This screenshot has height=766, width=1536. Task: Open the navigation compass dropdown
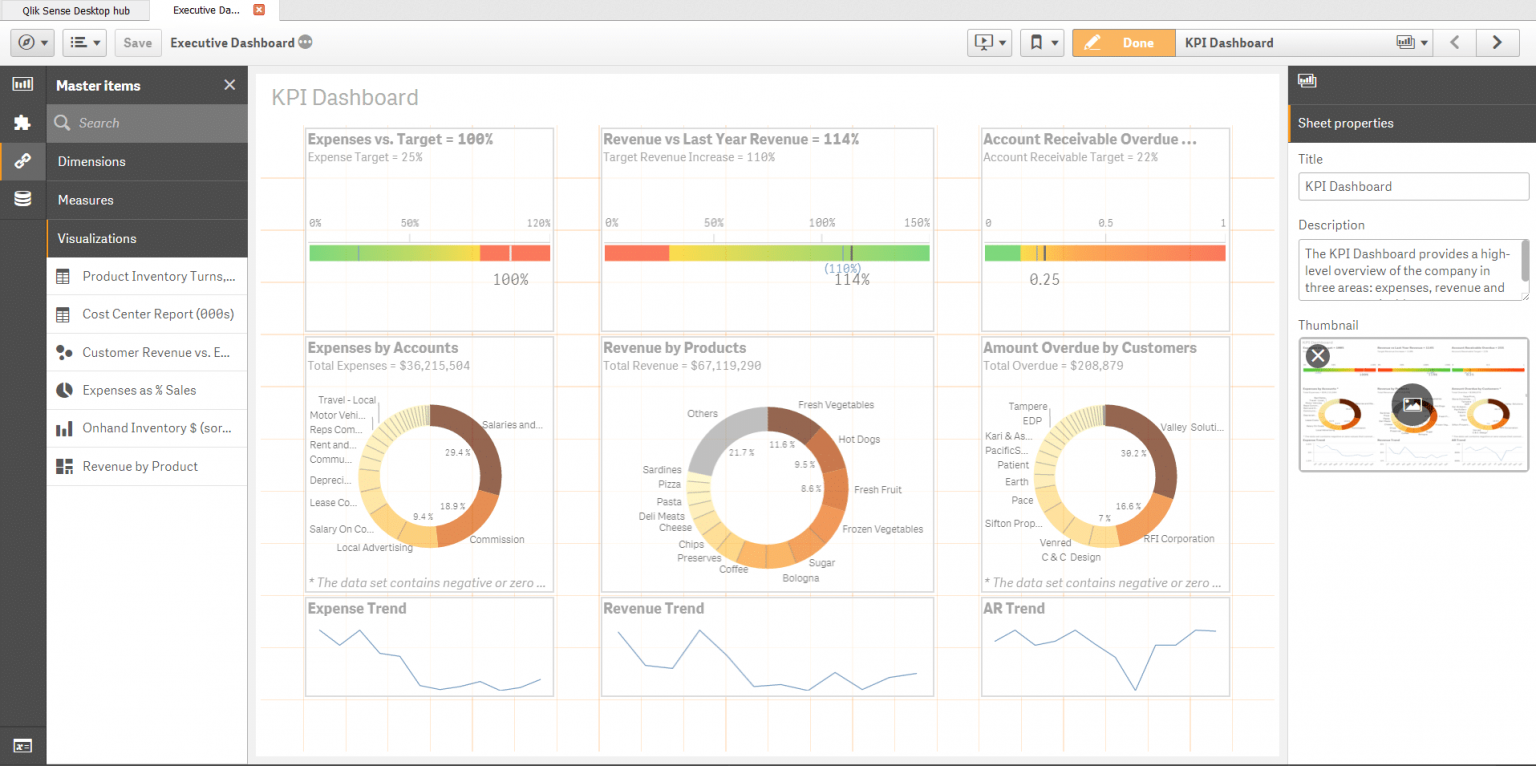pyautogui.click(x=32, y=43)
